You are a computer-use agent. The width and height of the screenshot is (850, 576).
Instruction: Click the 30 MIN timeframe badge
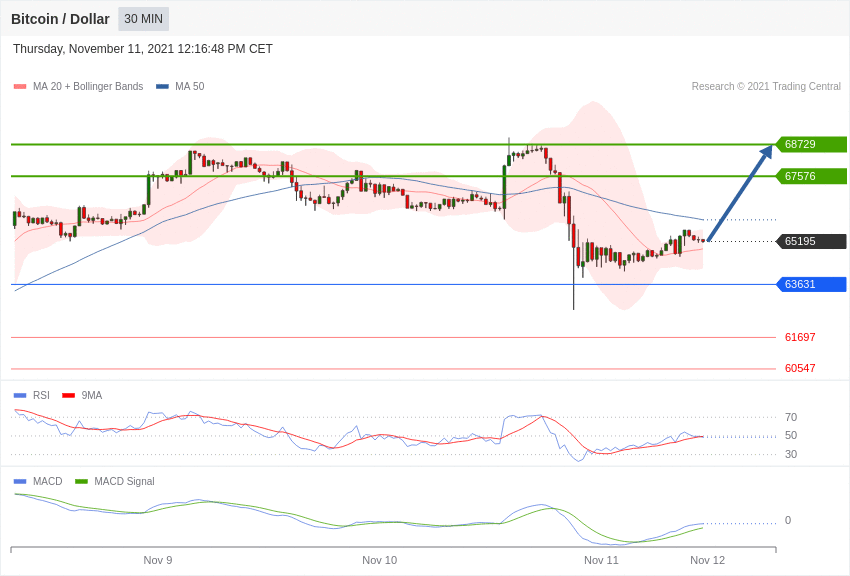click(x=143, y=19)
